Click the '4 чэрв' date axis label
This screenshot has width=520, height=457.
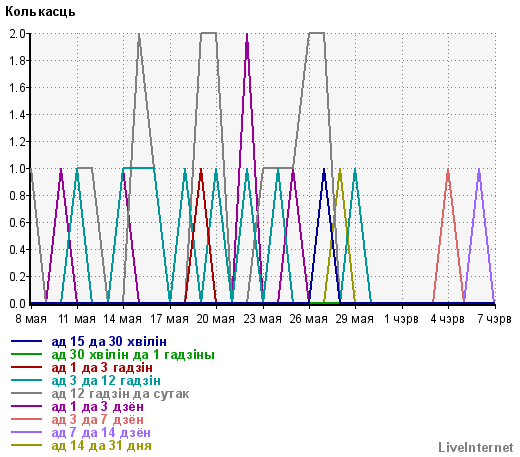pos(447,319)
